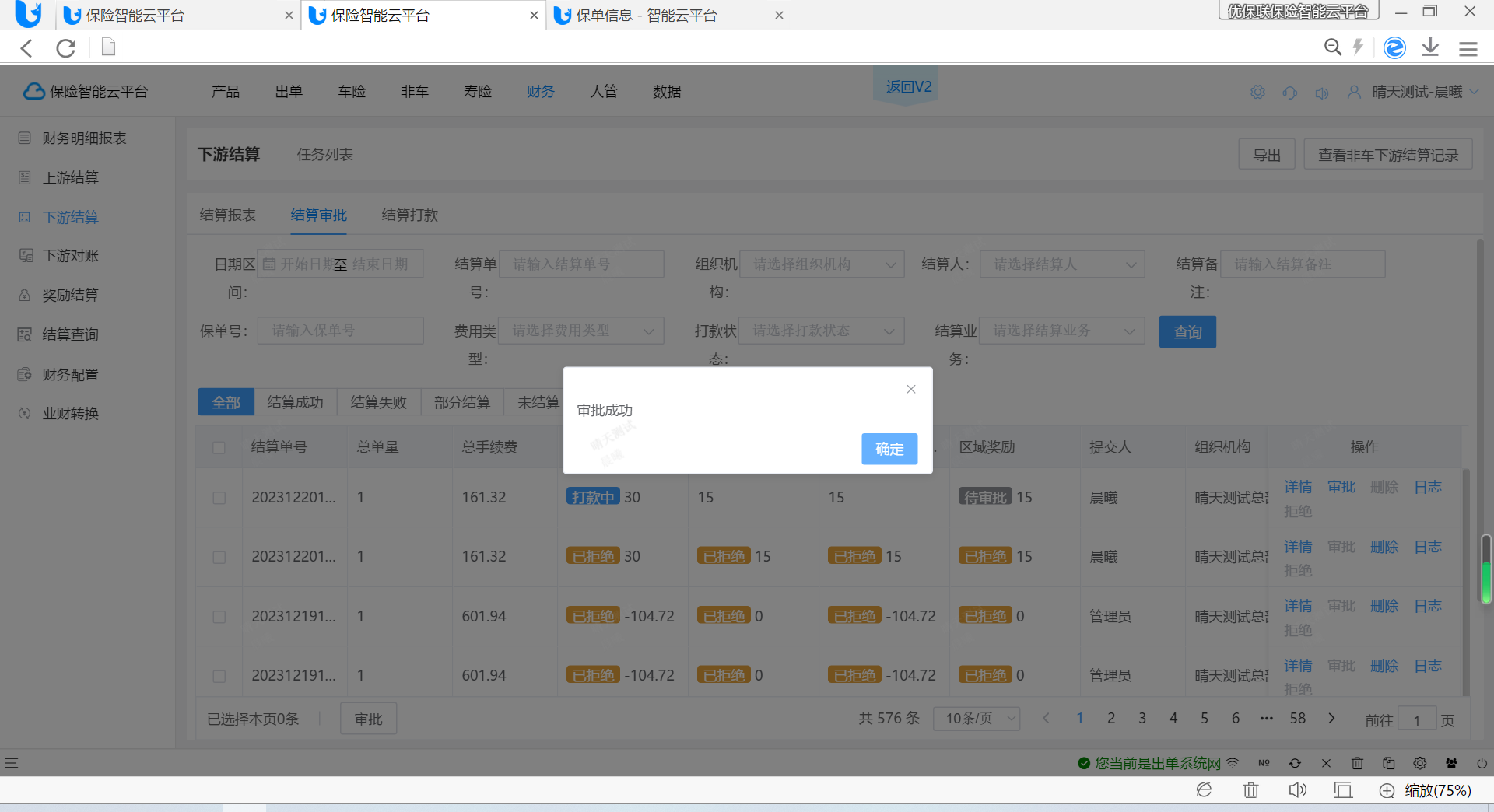Click 详情 for the 打款中 row

point(1298,487)
